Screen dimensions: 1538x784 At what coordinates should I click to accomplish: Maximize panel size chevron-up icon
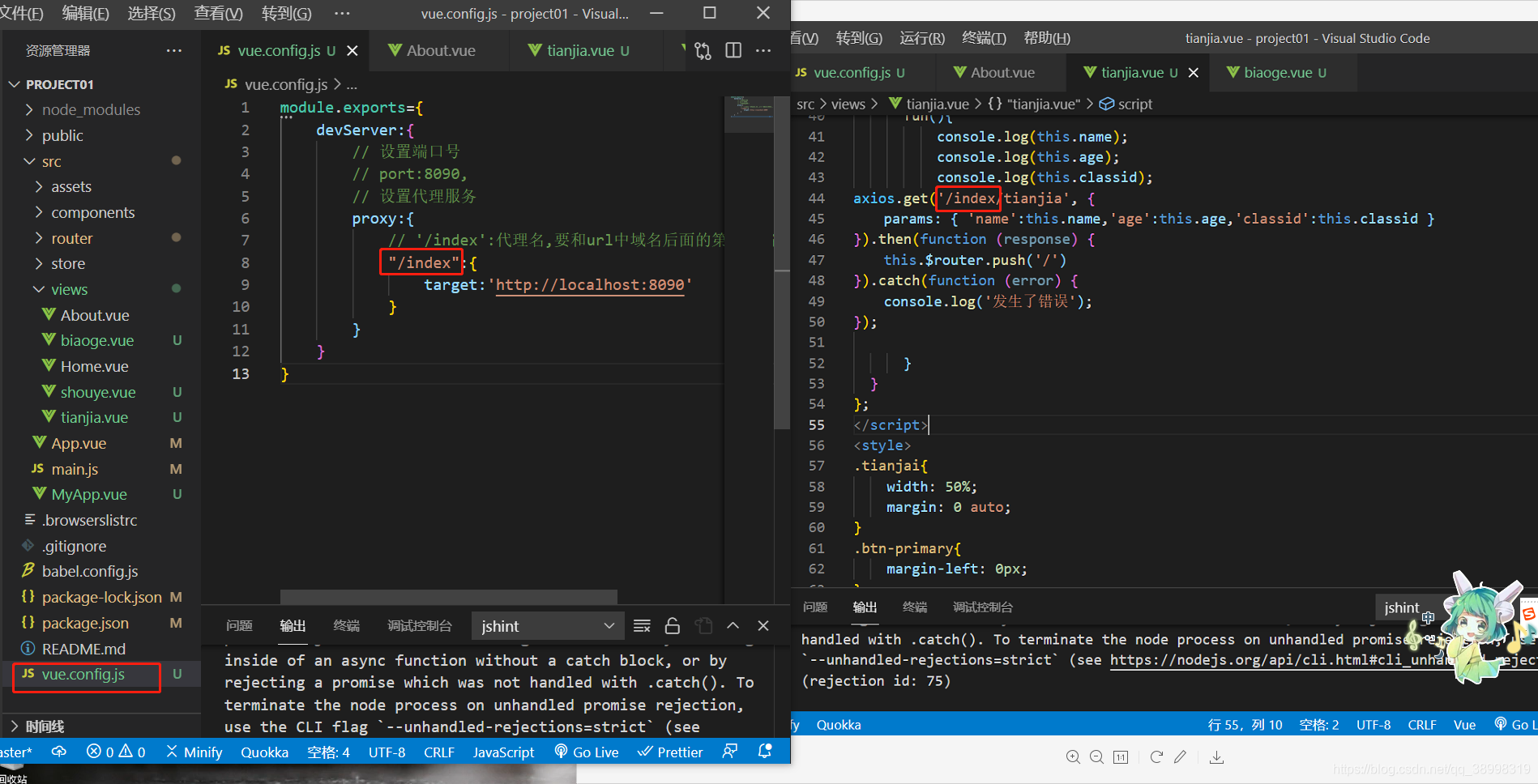[733, 625]
